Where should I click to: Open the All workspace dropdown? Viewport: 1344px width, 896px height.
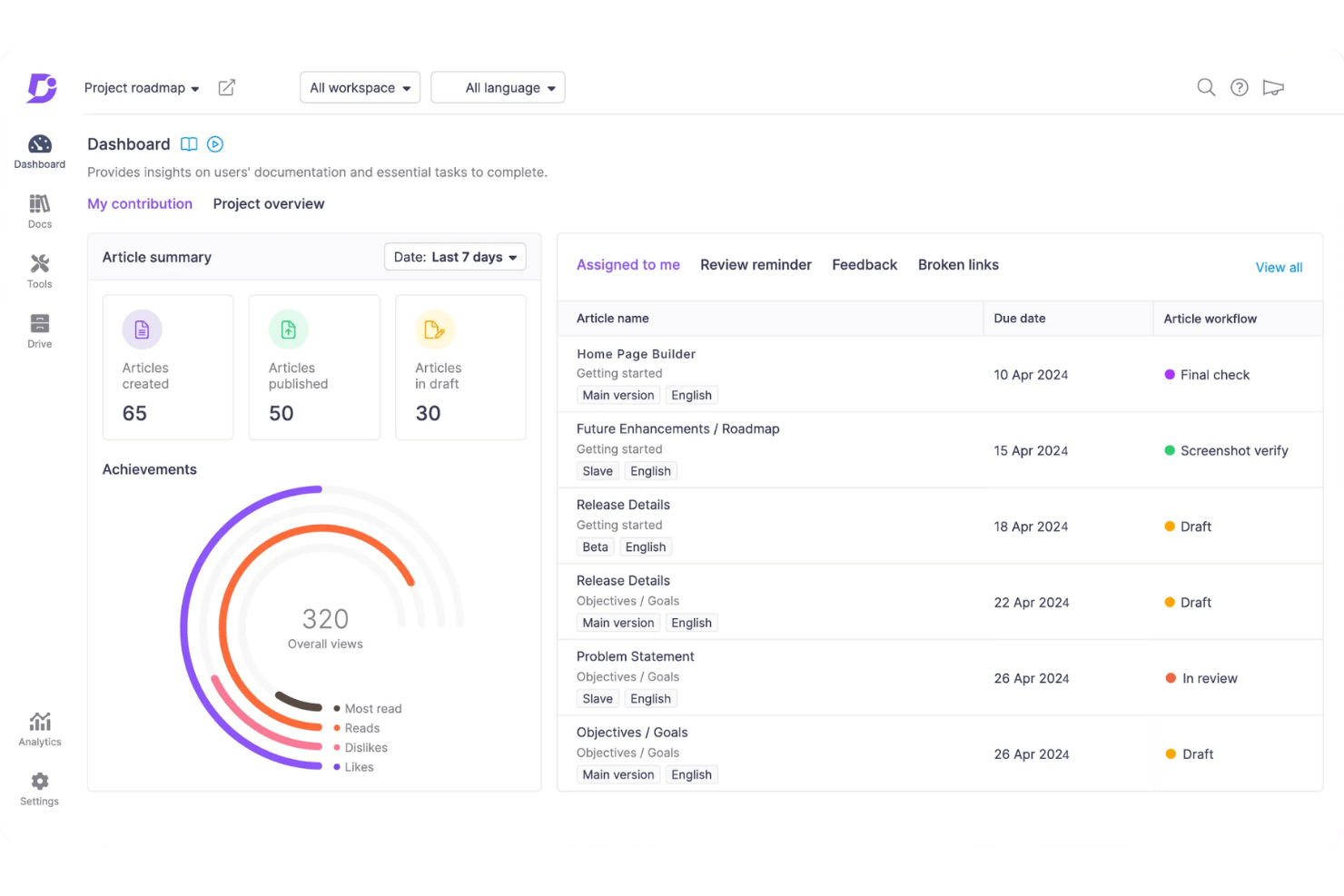click(x=361, y=88)
